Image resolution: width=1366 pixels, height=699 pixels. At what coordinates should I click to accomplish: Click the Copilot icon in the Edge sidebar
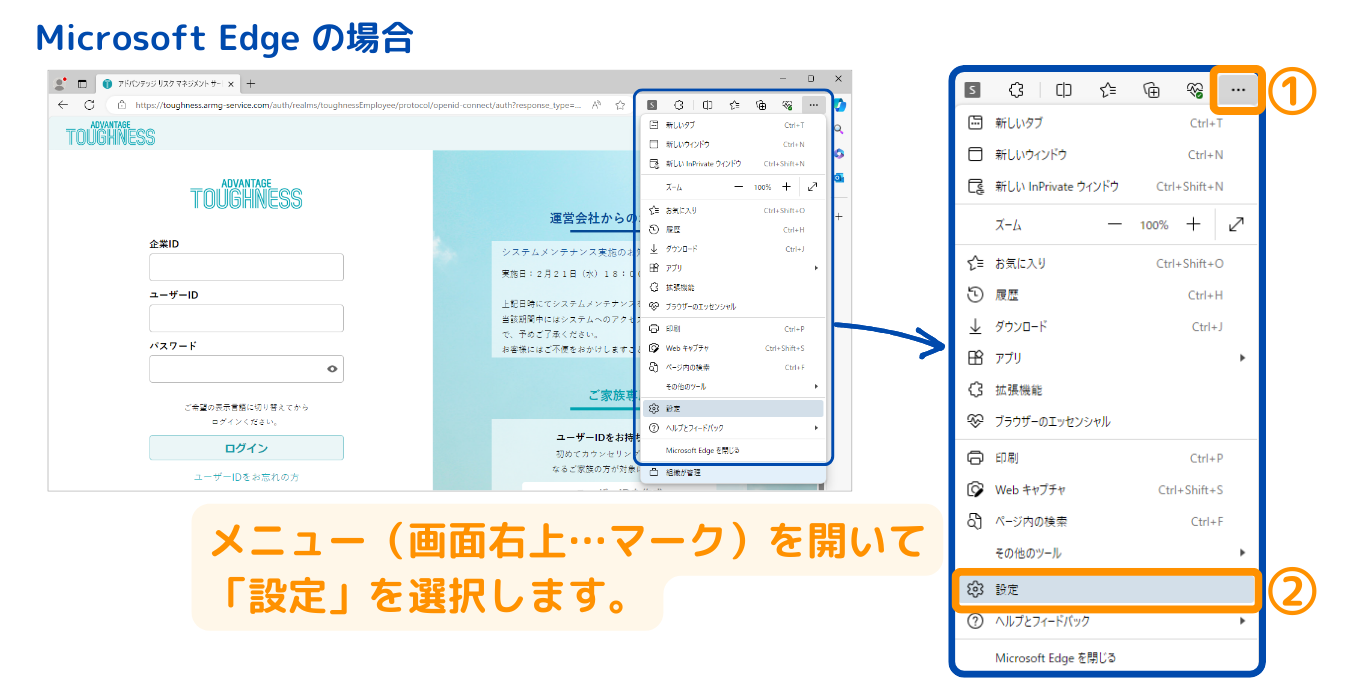pyautogui.click(x=840, y=104)
